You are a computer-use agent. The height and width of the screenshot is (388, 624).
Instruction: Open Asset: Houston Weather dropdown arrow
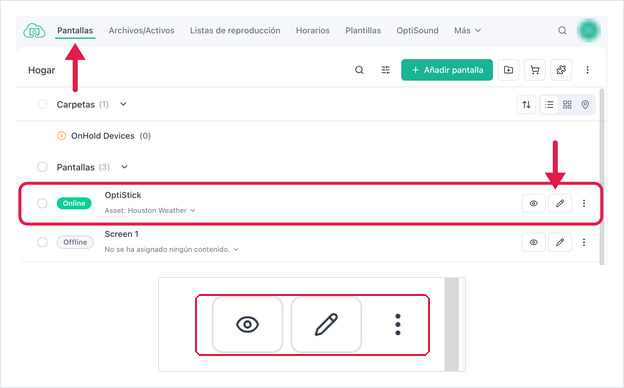[x=193, y=211]
